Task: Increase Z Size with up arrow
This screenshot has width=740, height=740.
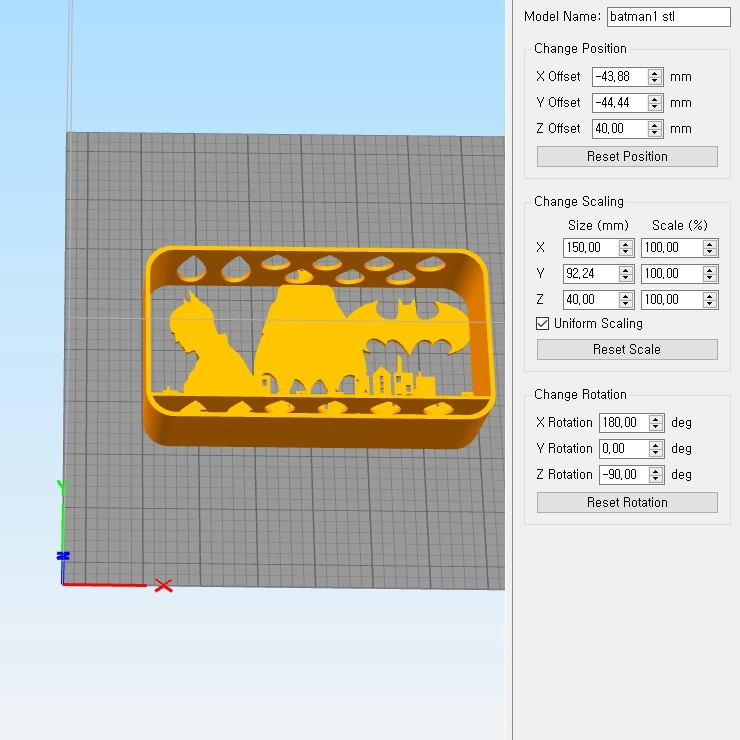Action: 626,295
